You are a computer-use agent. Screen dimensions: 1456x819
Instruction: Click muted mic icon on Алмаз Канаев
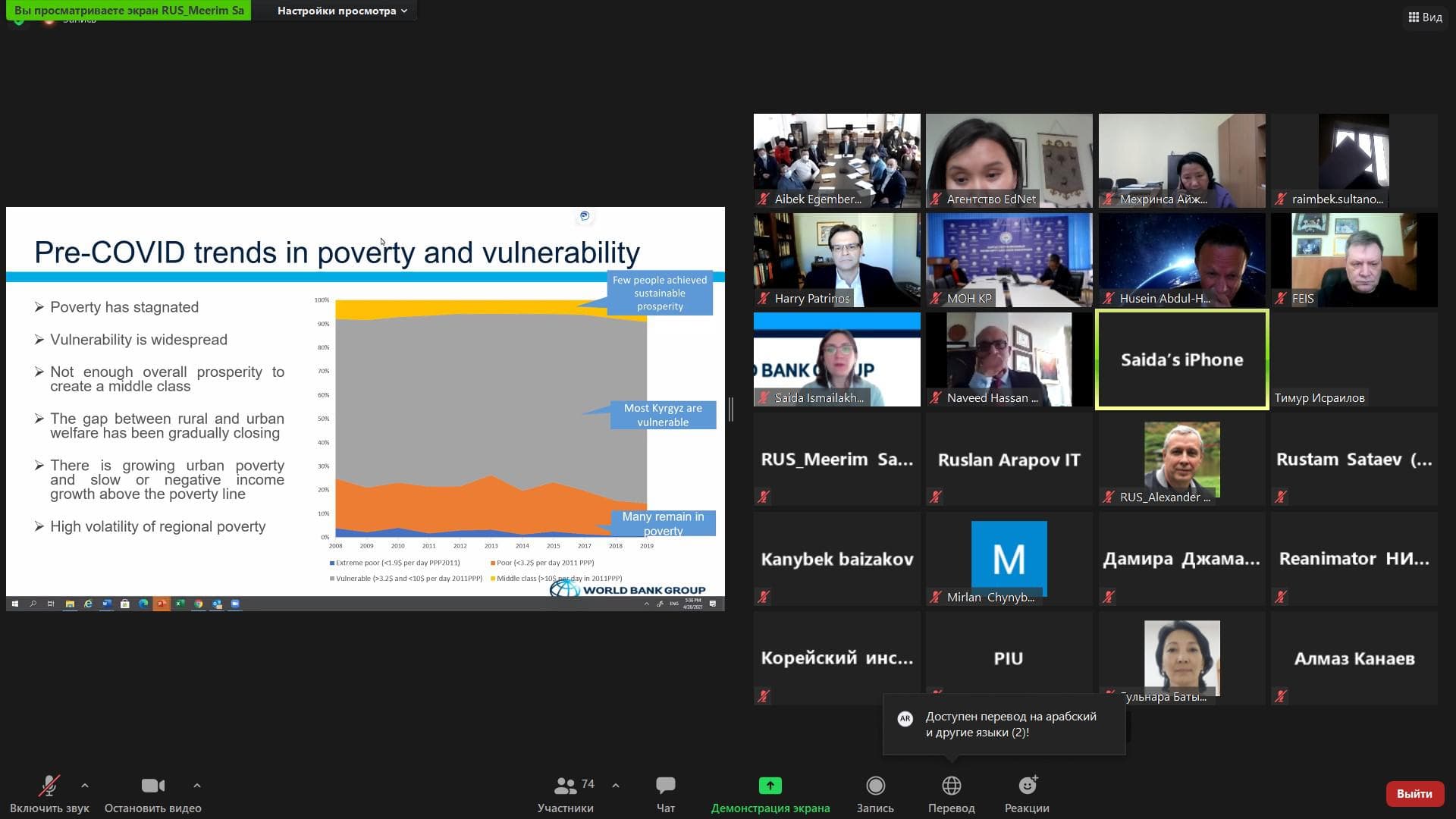tap(1281, 696)
